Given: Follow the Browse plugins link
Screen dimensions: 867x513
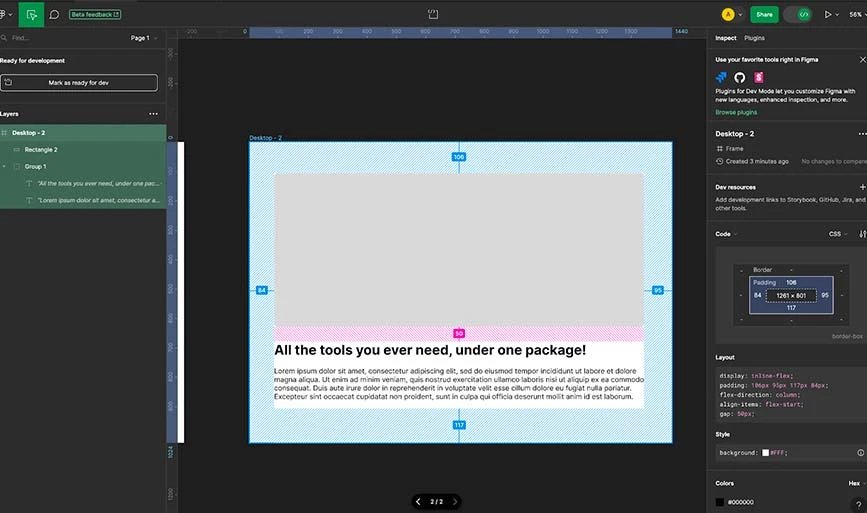Looking at the screenshot, I should tap(736, 112).
